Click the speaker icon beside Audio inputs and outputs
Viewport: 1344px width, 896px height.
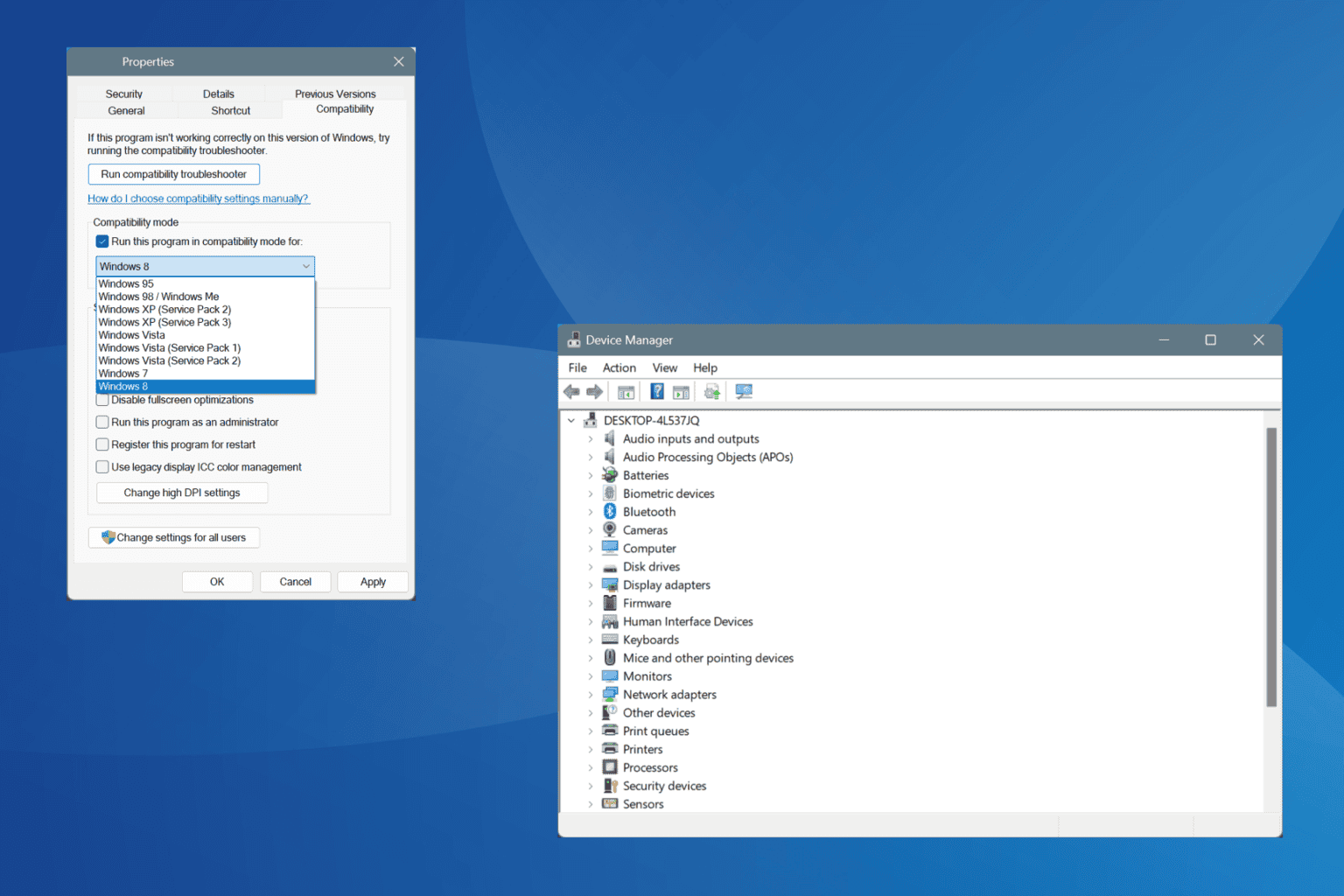(x=610, y=438)
